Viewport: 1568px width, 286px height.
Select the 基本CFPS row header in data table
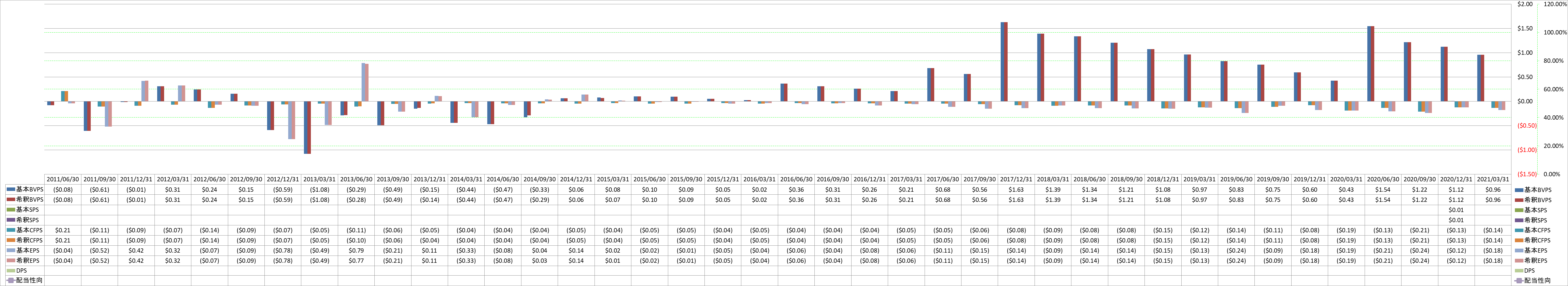point(25,230)
